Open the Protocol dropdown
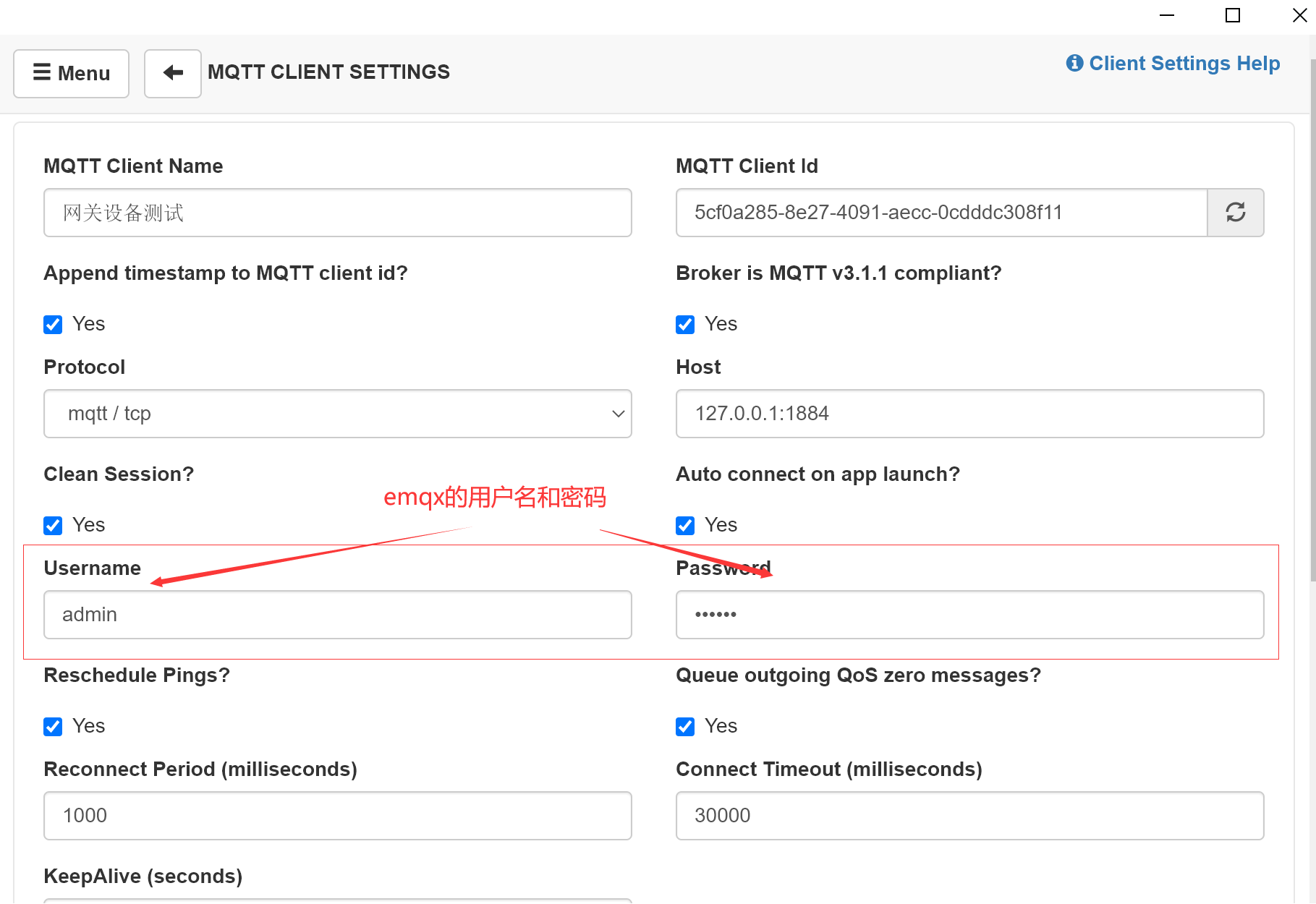This screenshot has height=904, width=1316. coord(616,414)
